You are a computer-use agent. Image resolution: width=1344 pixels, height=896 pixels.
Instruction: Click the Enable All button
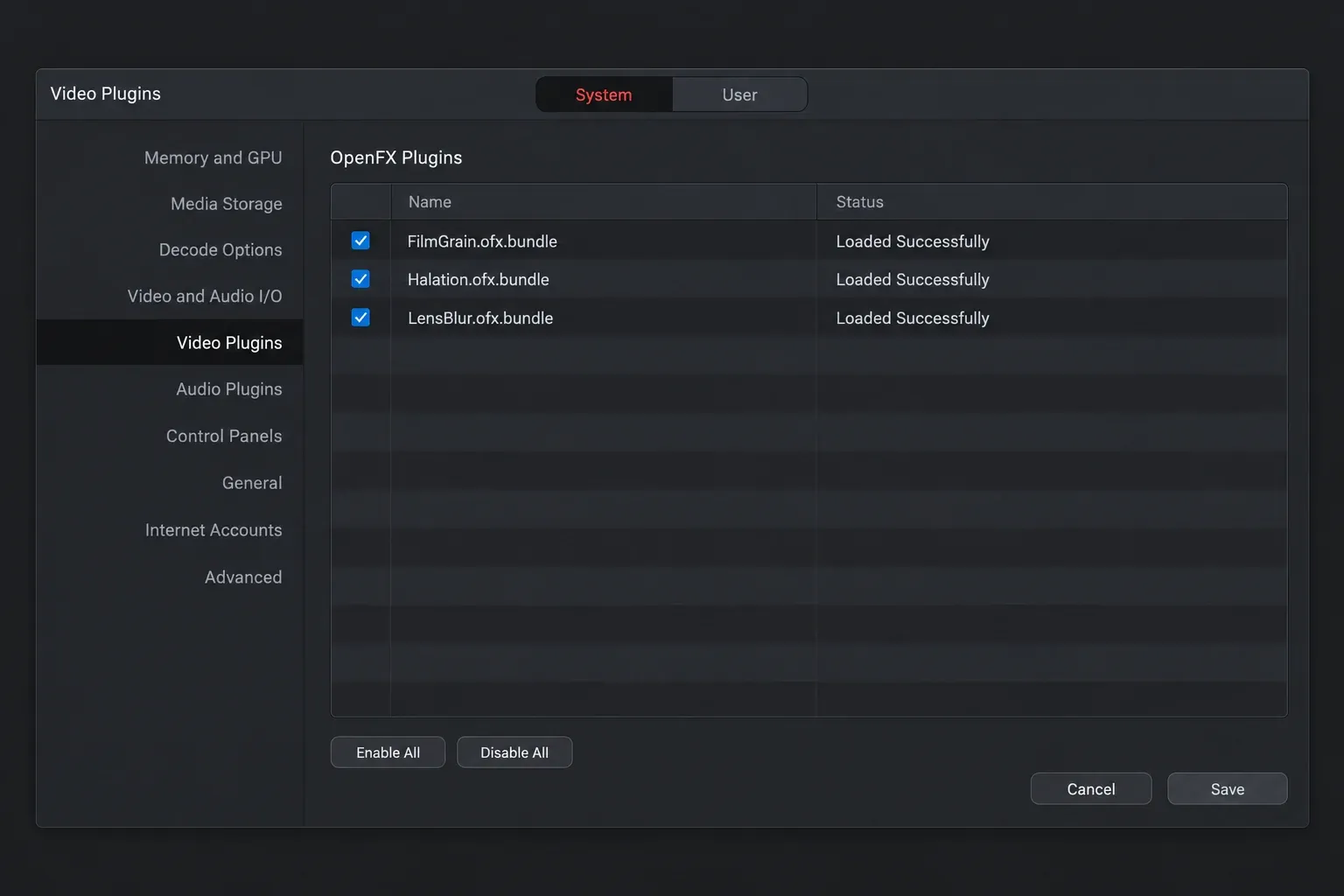(x=388, y=752)
